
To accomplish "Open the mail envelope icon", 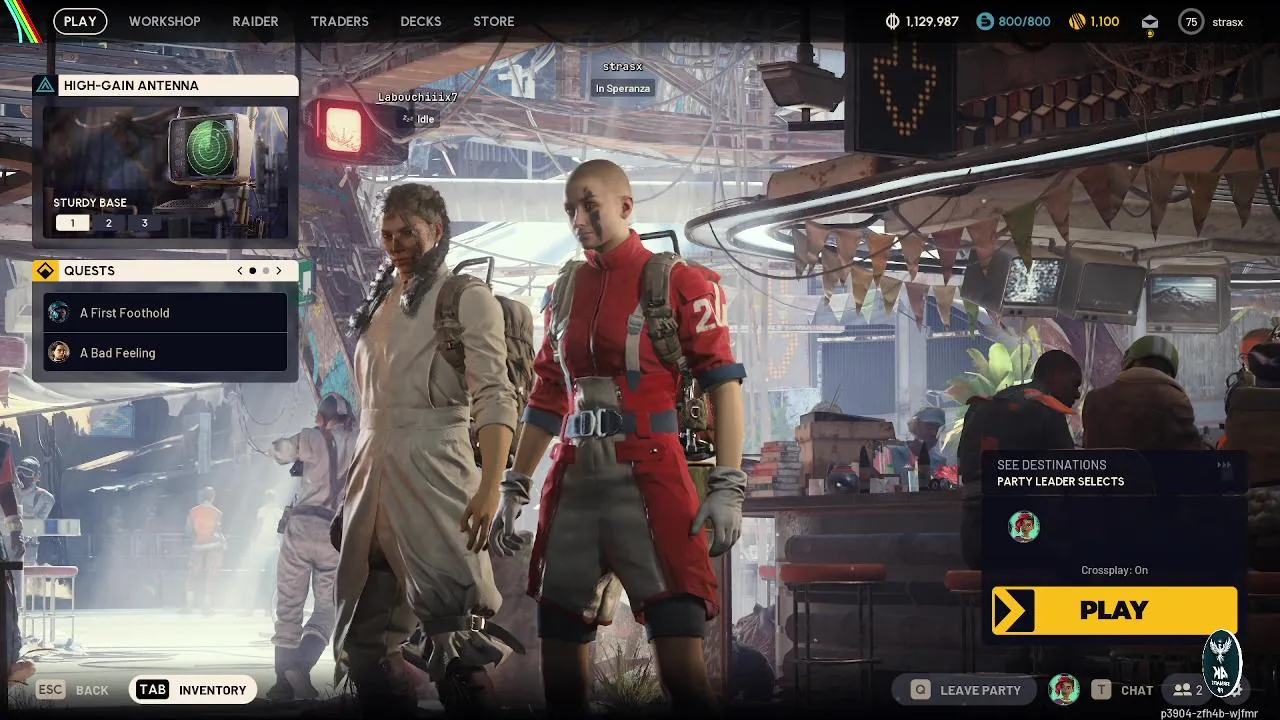I will pyautogui.click(x=1150, y=21).
